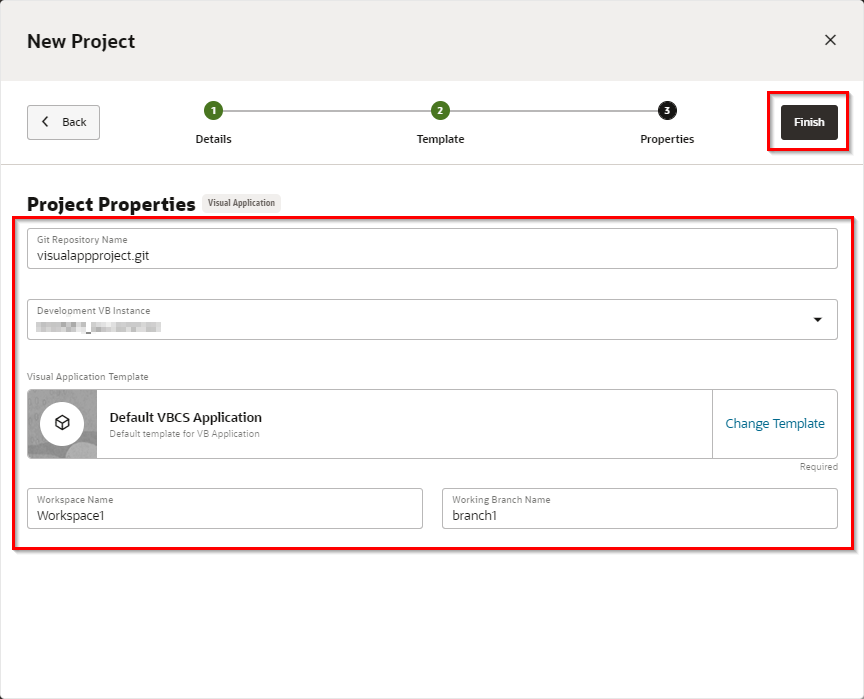Click the Visual Application badge
Viewport: 864px width, 699px height.
pyautogui.click(x=241, y=203)
